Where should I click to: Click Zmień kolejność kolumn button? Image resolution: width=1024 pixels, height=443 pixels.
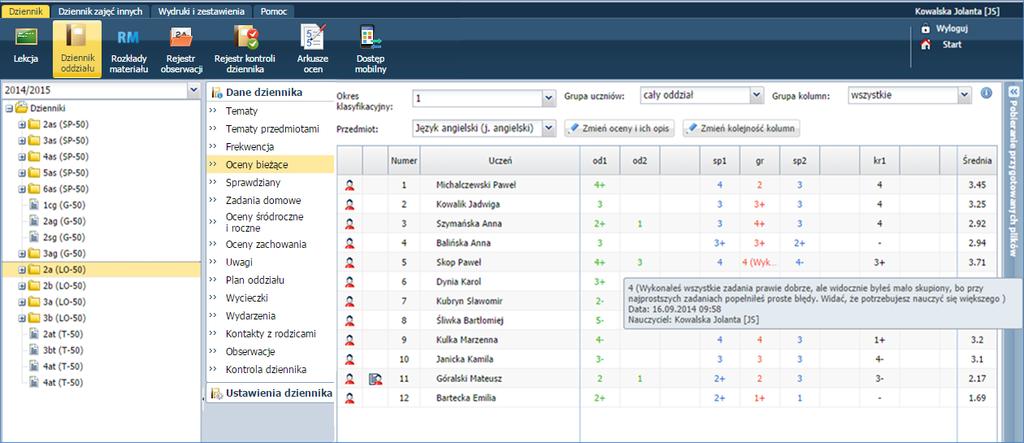(743, 129)
